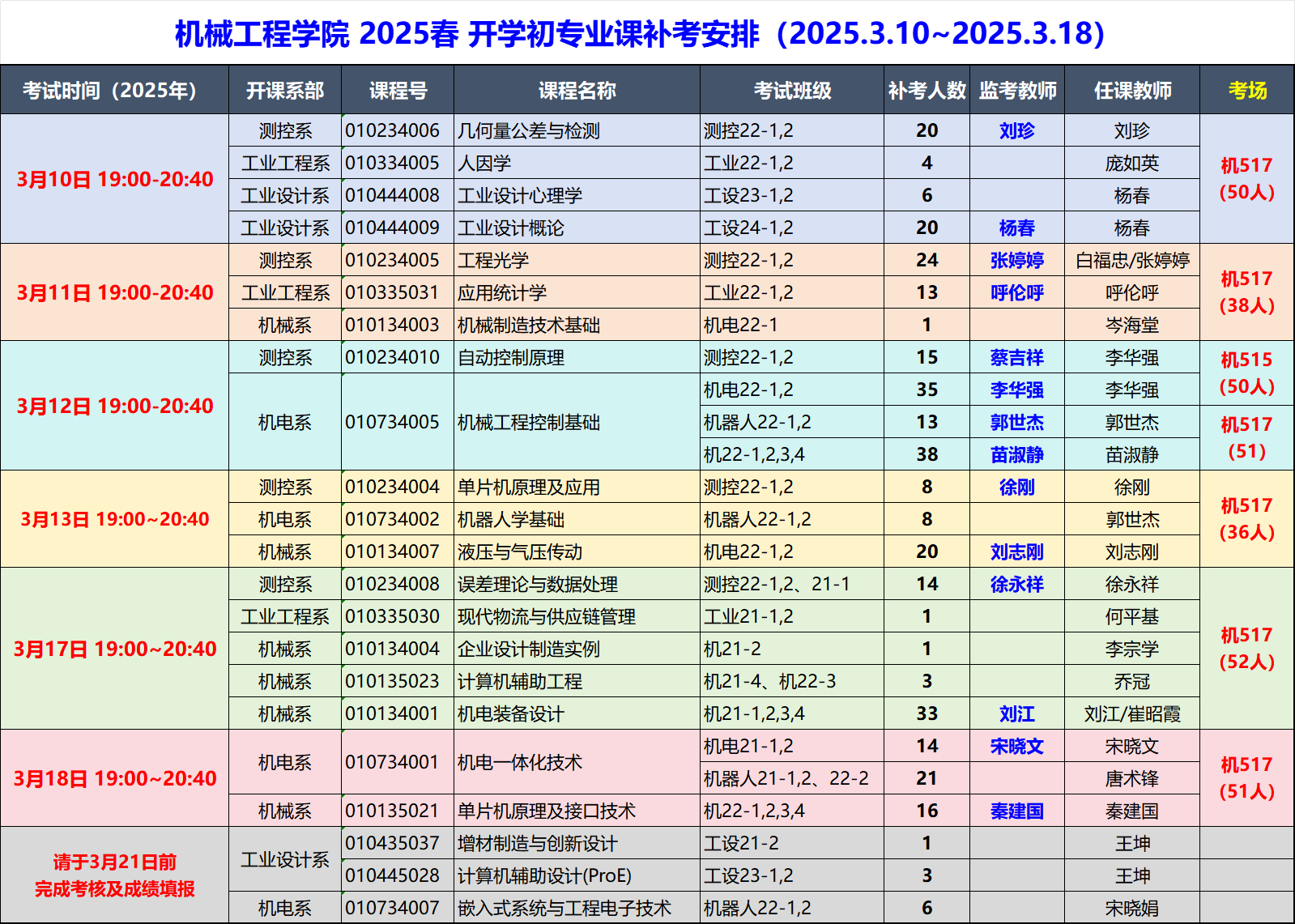Click the title 机械工程学院 2025春 补考安排
This screenshot has height=924, width=1295.
640,34
